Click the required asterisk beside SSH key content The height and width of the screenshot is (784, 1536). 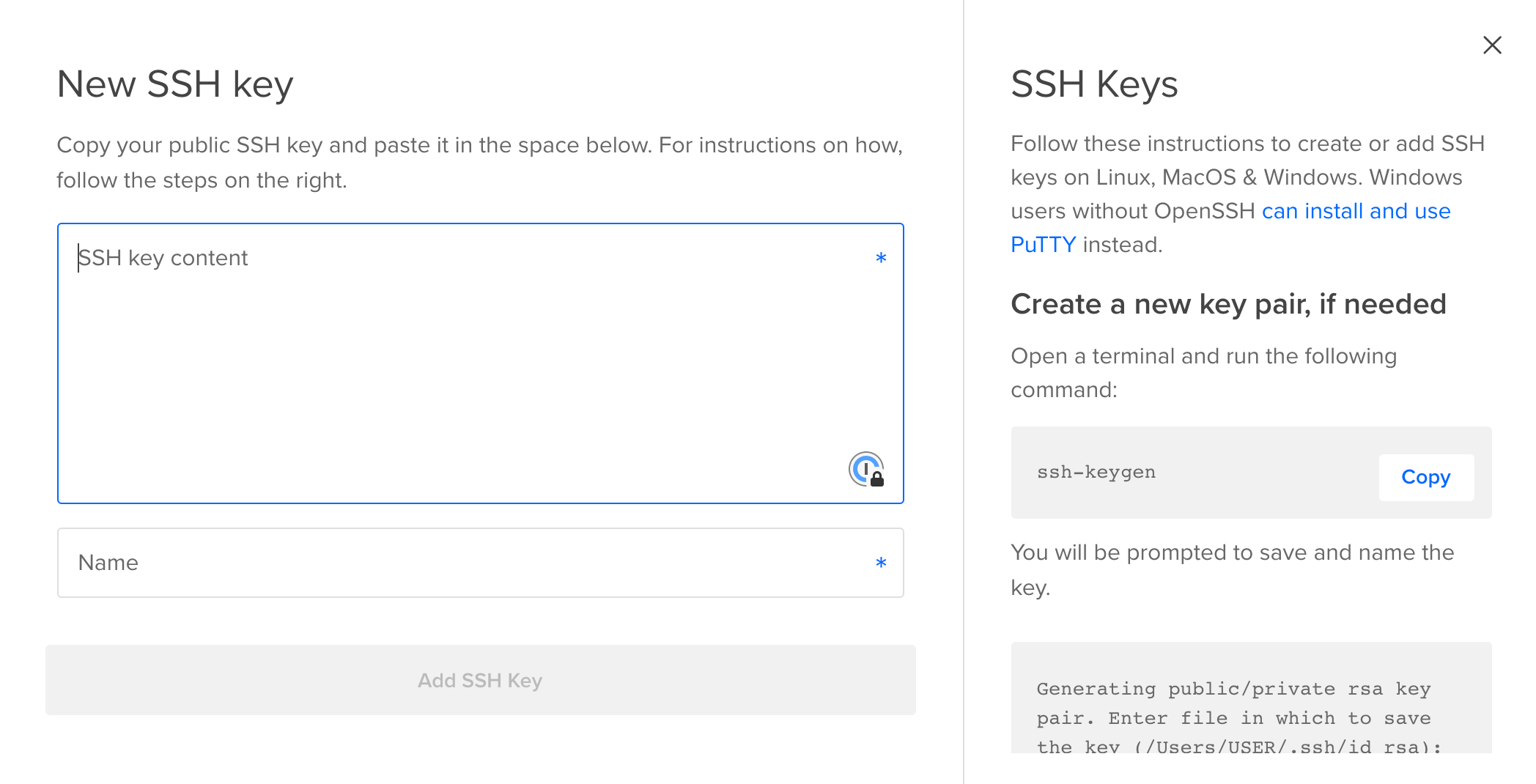pos(881,258)
